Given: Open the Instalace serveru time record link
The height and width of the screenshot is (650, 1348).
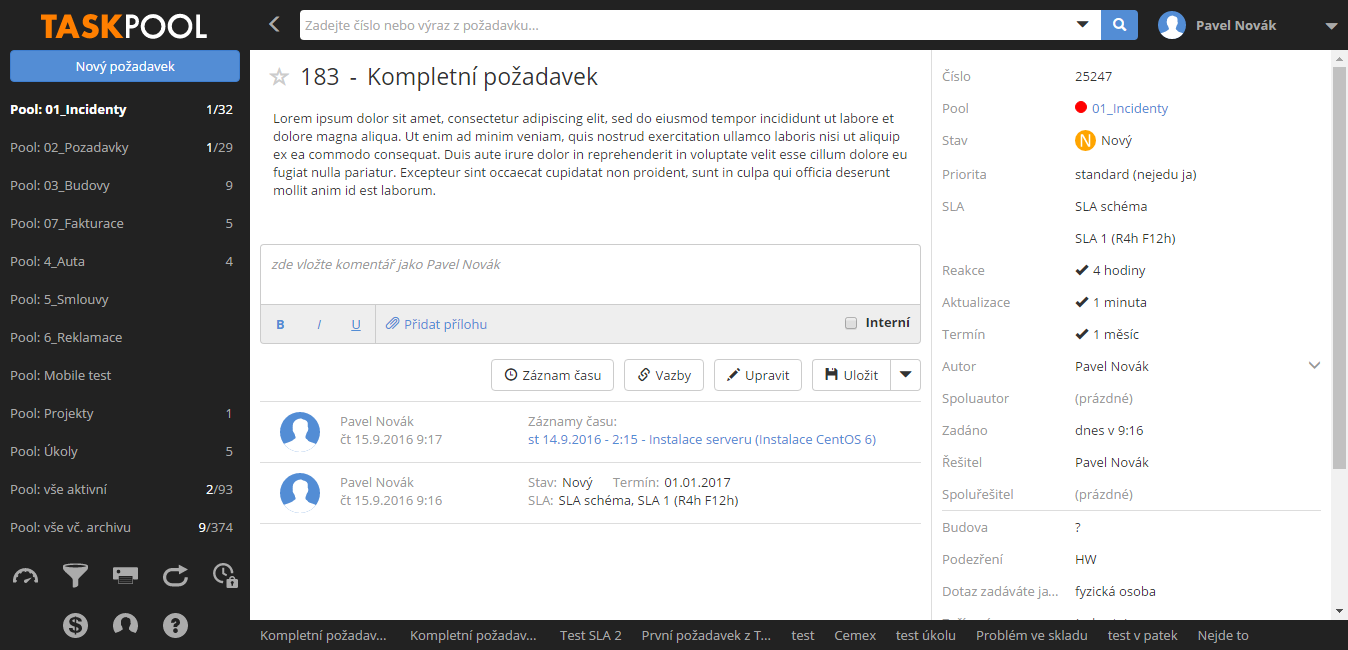Looking at the screenshot, I should pos(701,440).
